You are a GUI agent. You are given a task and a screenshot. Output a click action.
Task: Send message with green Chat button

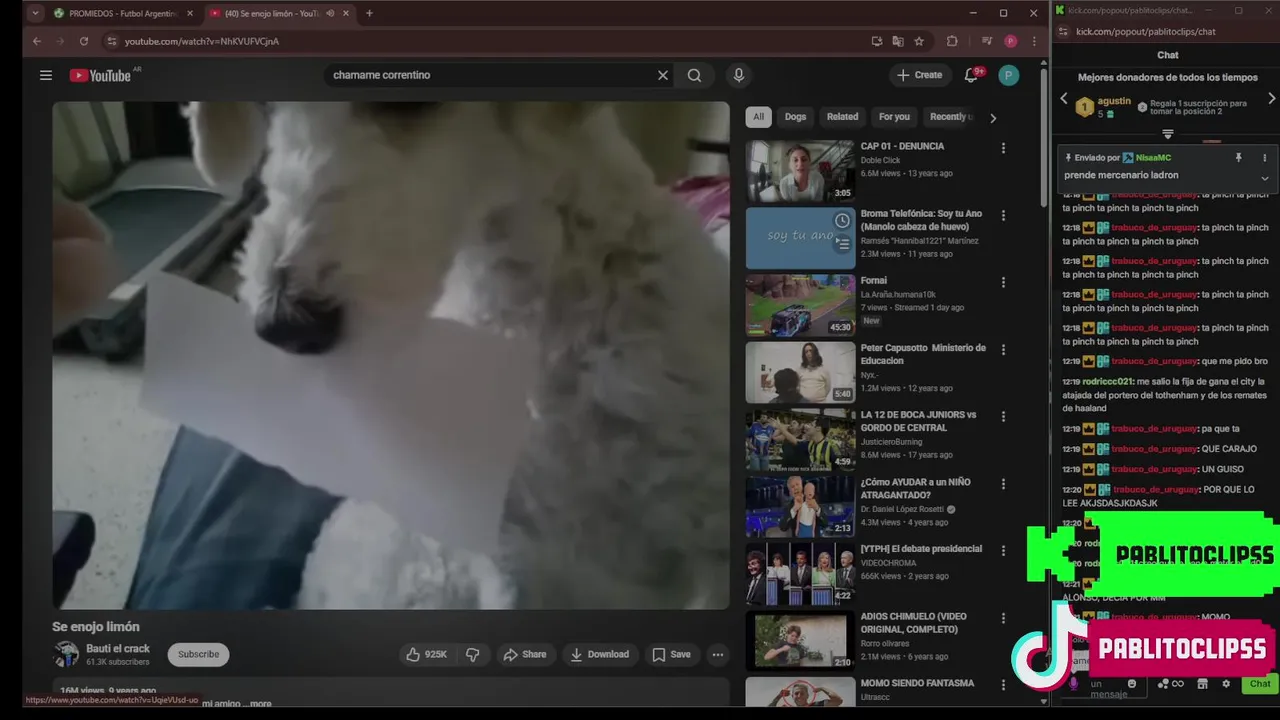click(1260, 684)
